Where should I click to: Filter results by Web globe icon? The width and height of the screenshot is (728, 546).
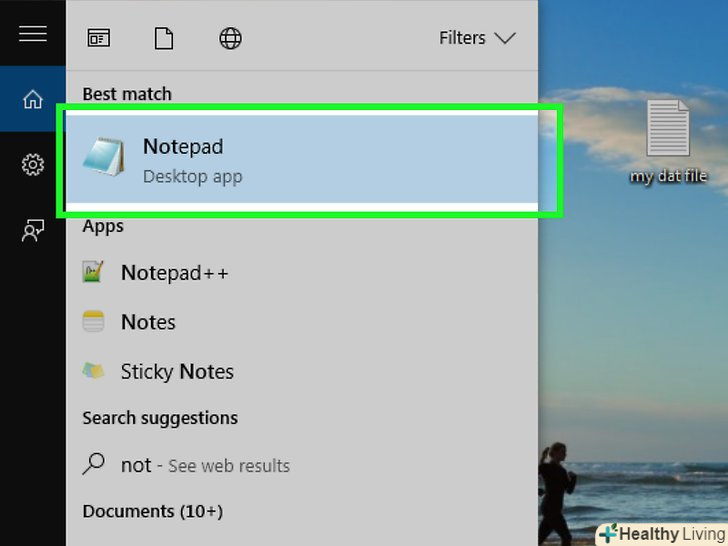click(x=230, y=38)
